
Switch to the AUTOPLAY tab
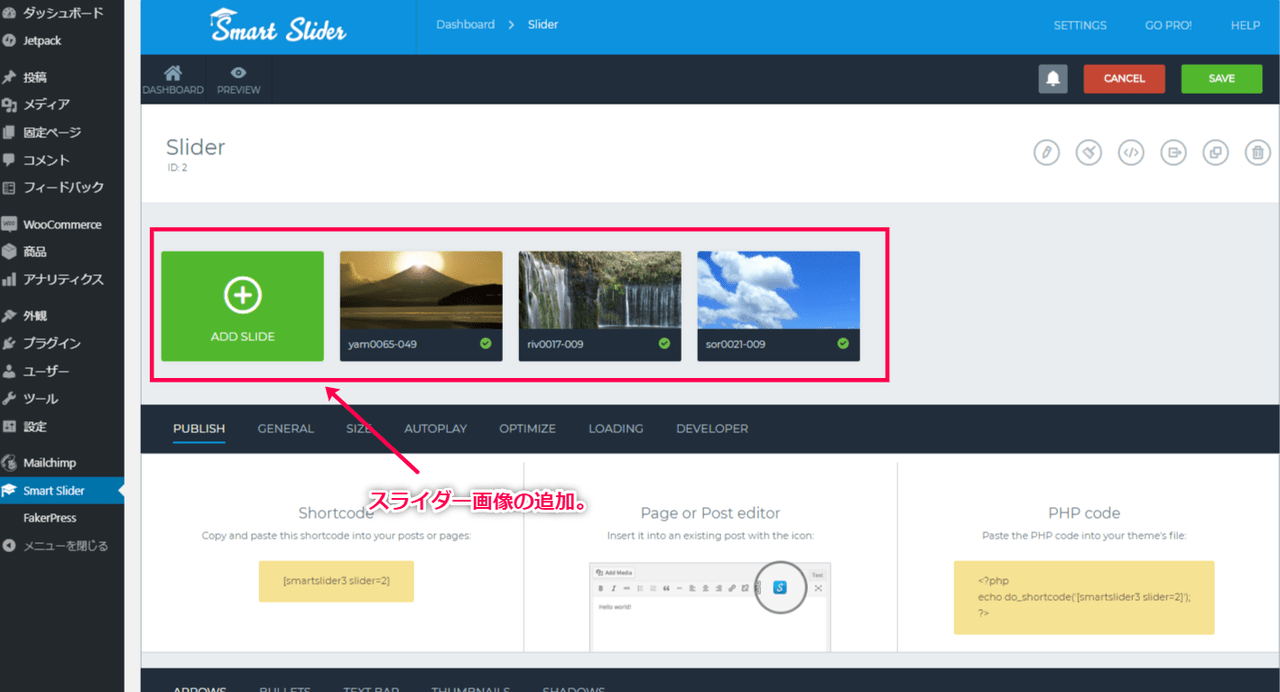pyautogui.click(x=435, y=429)
